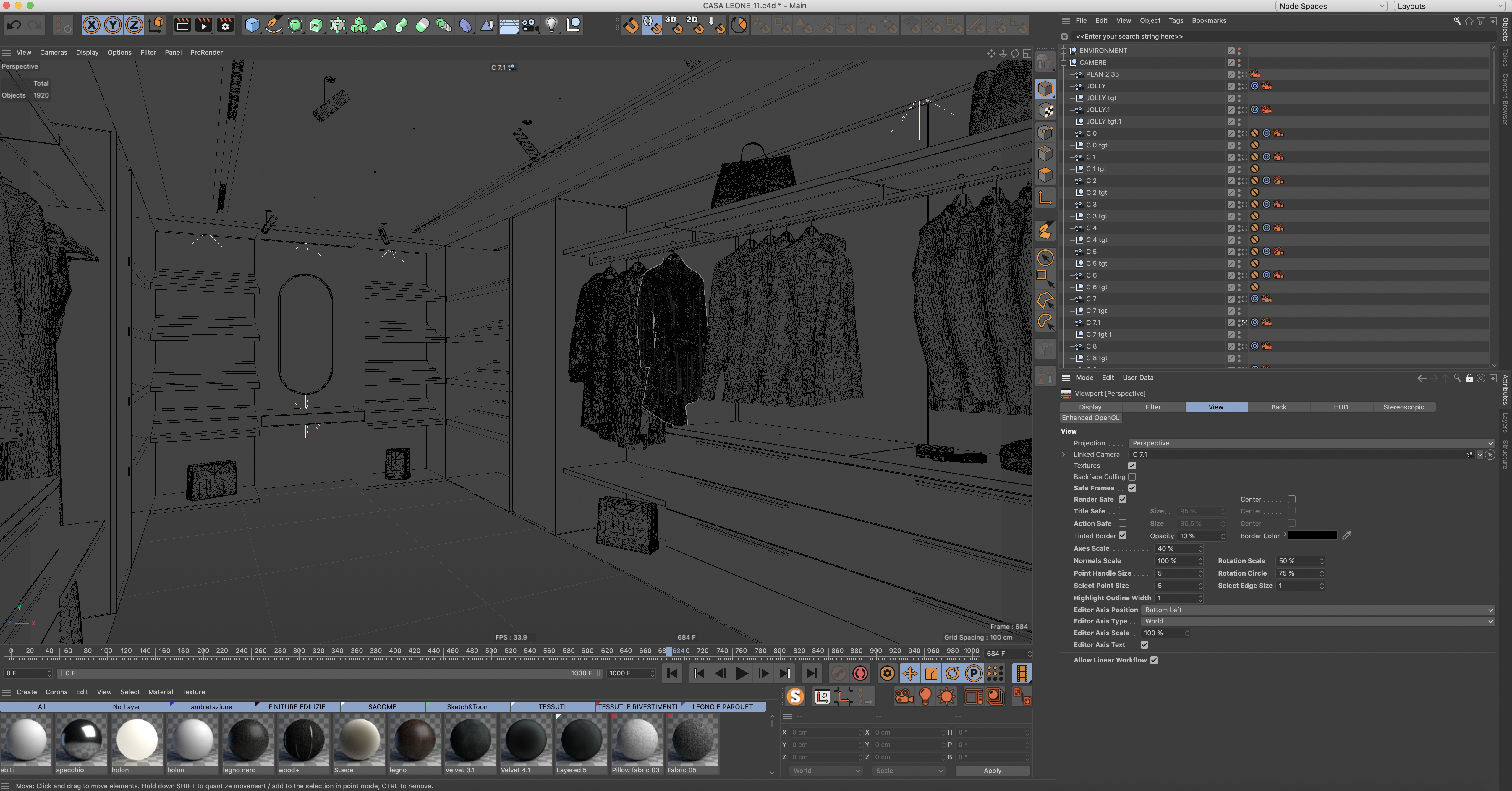Toggle the X axis lock
Image resolution: width=1512 pixels, height=791 pixels.
92,25
